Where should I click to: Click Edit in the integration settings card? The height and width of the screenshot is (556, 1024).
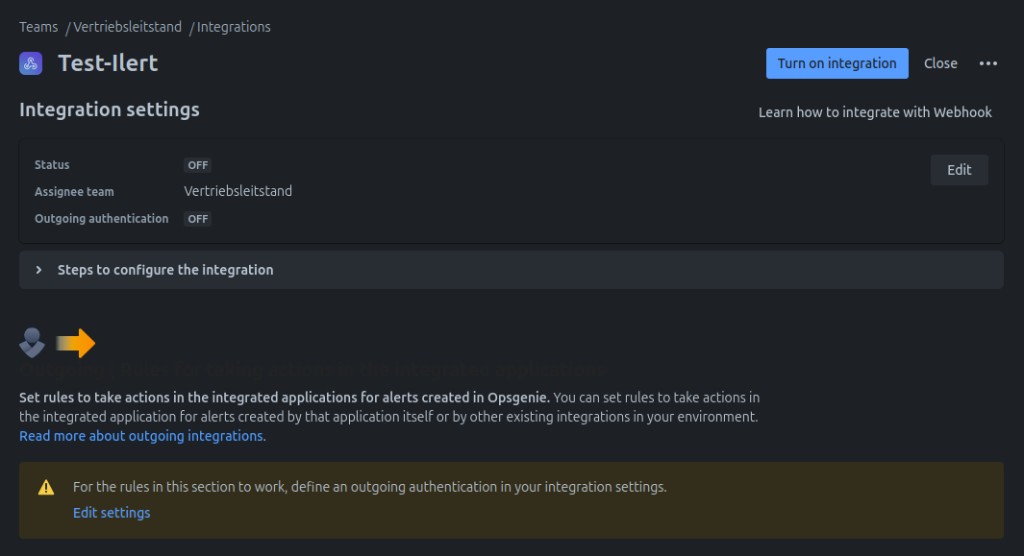click(958, 170)
